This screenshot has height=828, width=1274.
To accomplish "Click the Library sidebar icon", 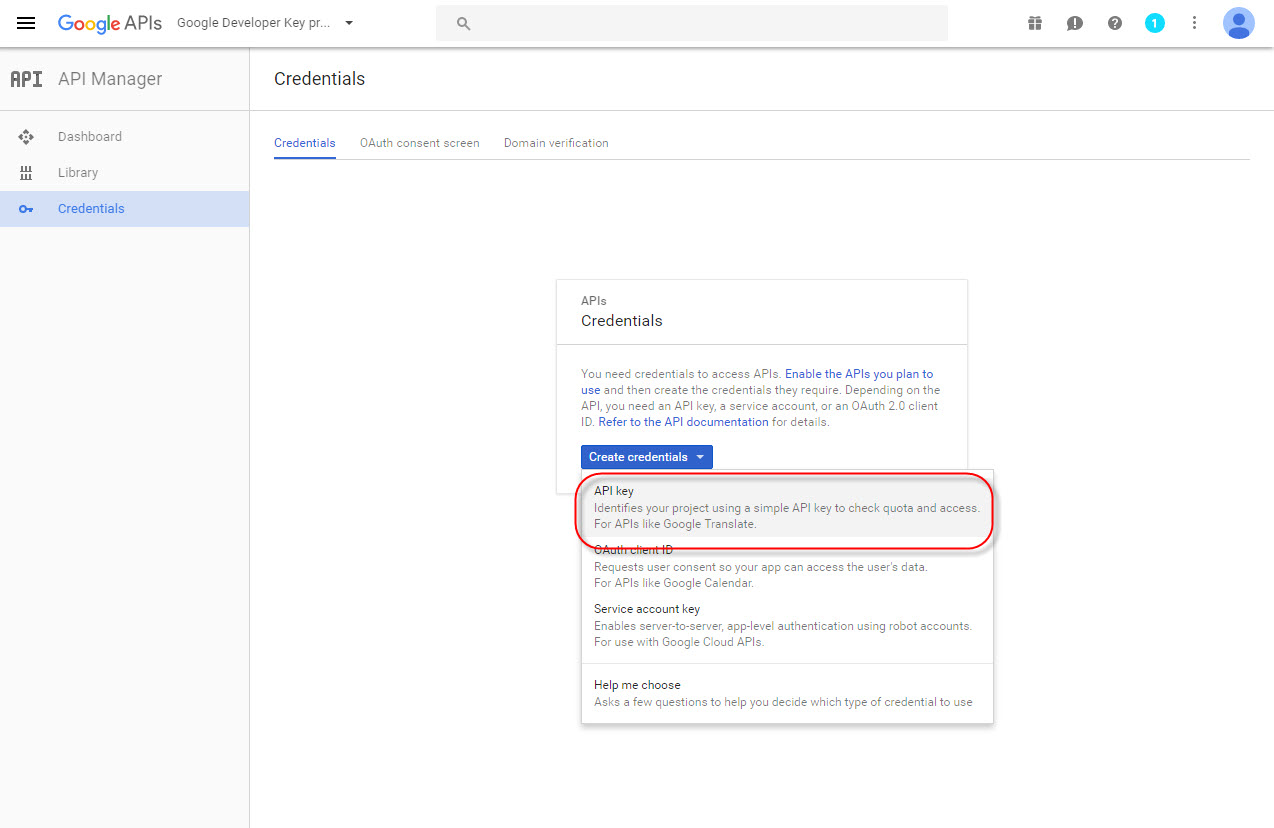I will click(x=26, y=173).
